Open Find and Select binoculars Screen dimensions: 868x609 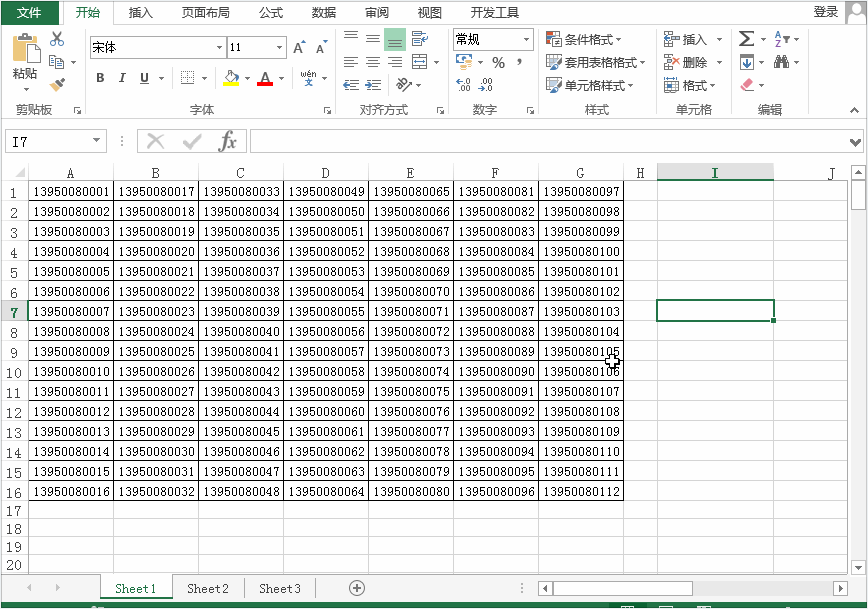pyautogui.click(x=782, y=62)
